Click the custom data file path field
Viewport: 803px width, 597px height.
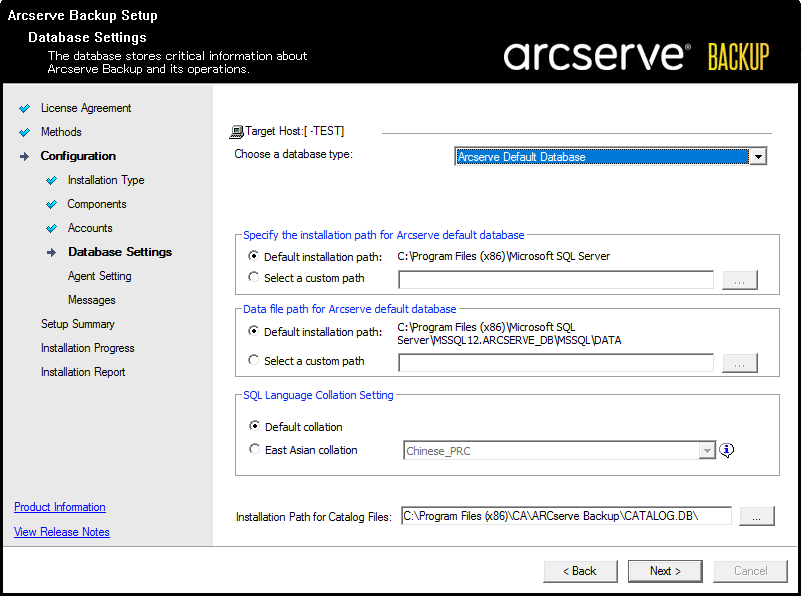[x=556, y=363]
